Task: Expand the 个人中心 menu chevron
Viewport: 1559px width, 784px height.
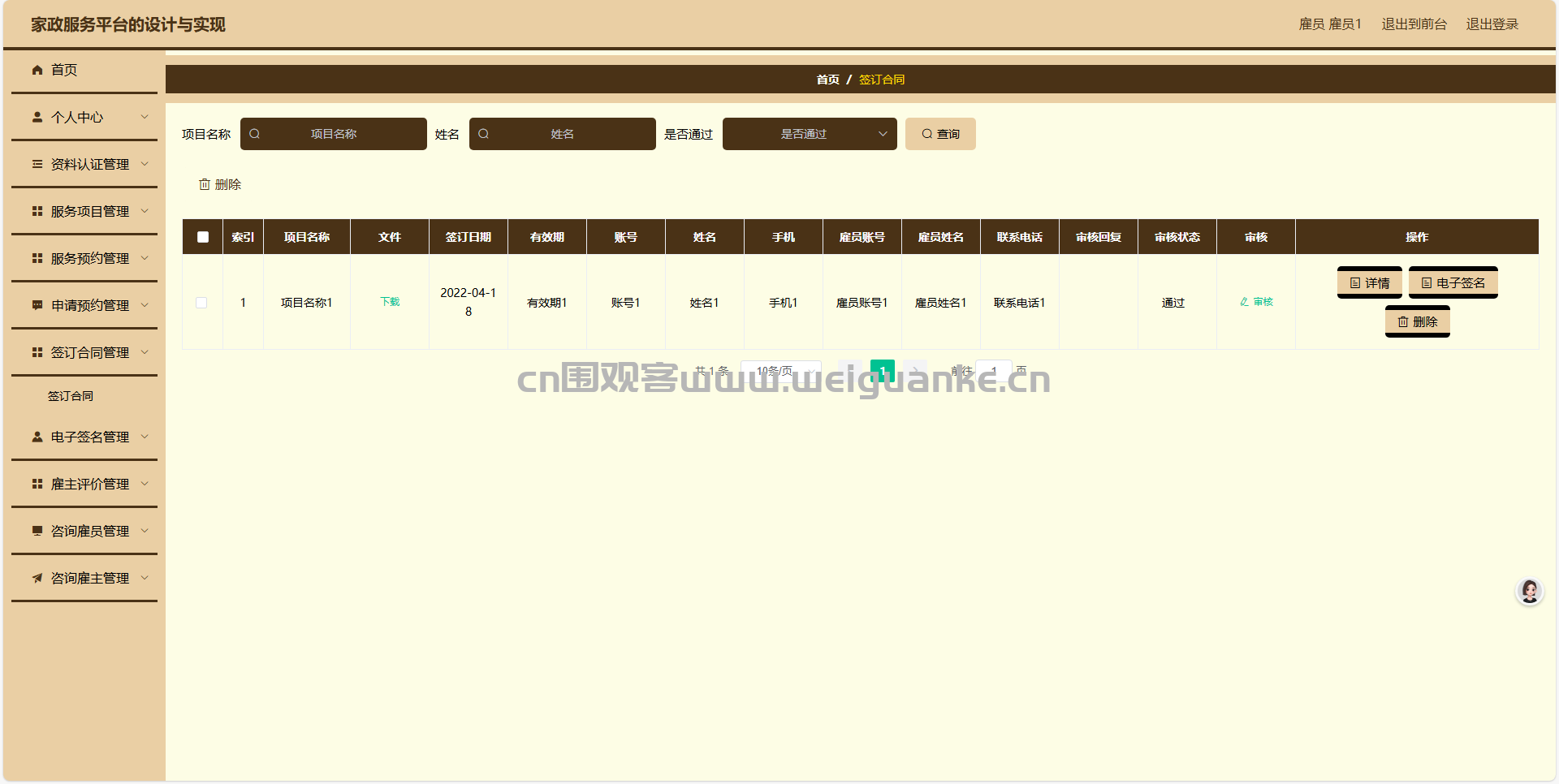Action: tap(145, 117)
